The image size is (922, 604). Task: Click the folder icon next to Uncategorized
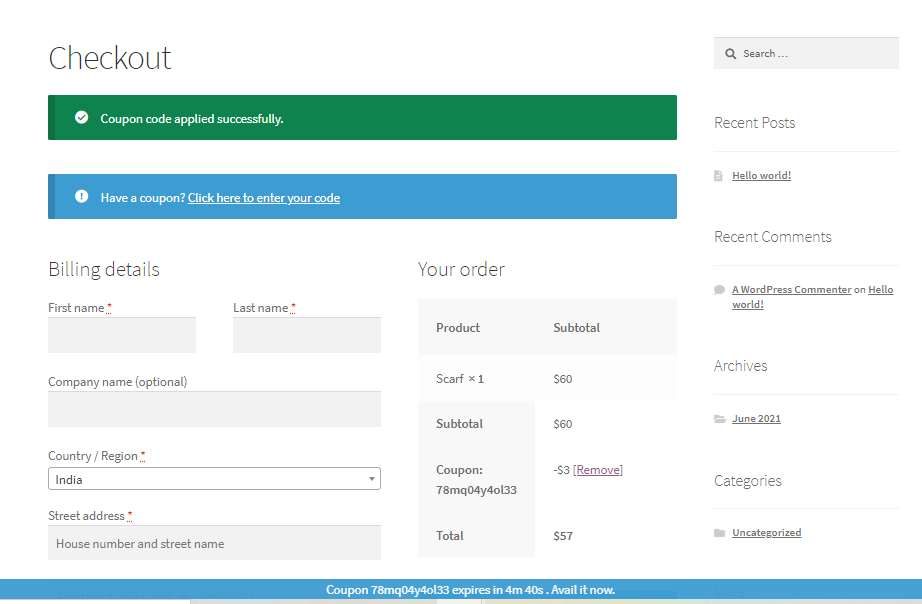[719, 533]
